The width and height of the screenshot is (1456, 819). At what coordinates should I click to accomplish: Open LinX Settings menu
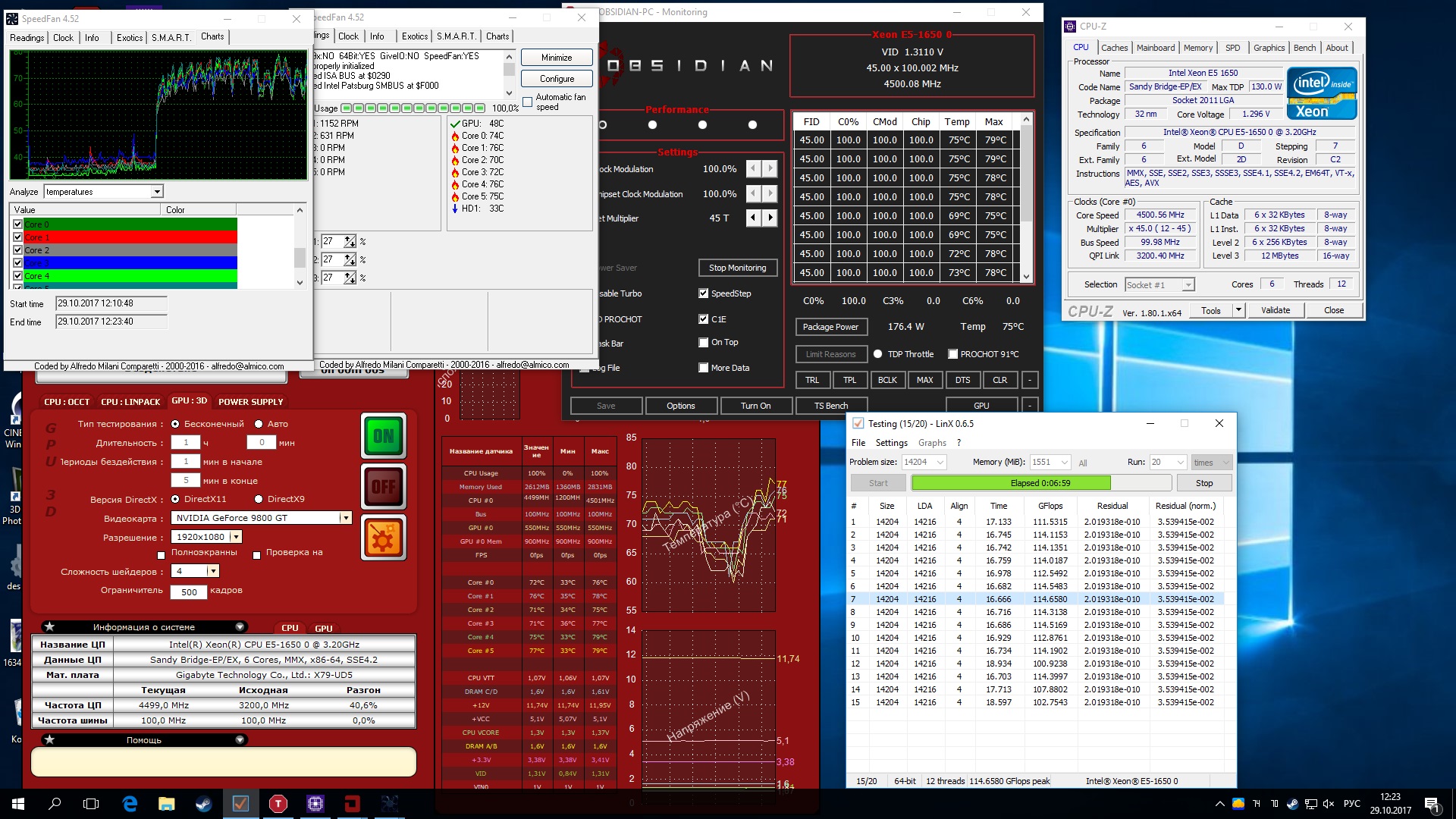pyautogui.click(x=891, y=443)
